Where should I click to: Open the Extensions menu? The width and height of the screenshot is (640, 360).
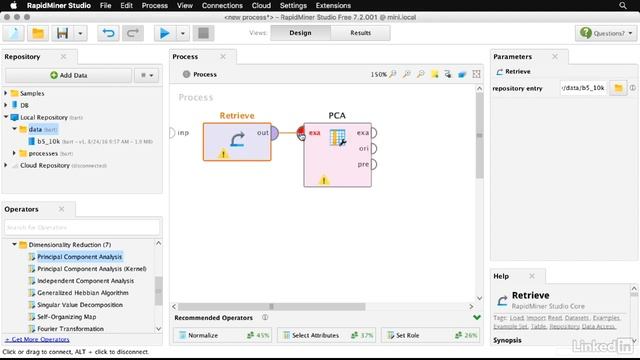click(x=333, y=5)
